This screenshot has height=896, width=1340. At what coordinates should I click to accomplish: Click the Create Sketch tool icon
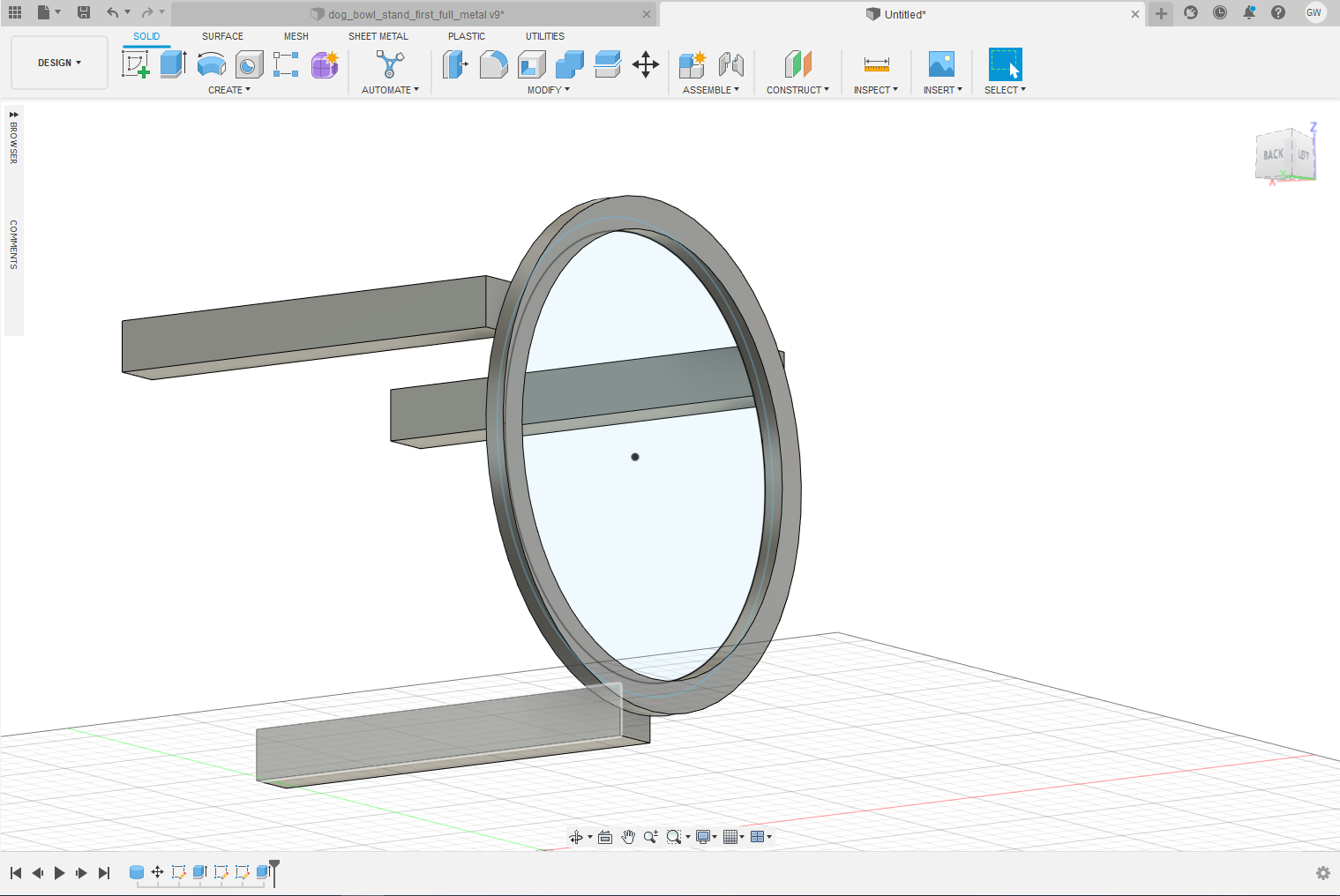click(135, 64)
